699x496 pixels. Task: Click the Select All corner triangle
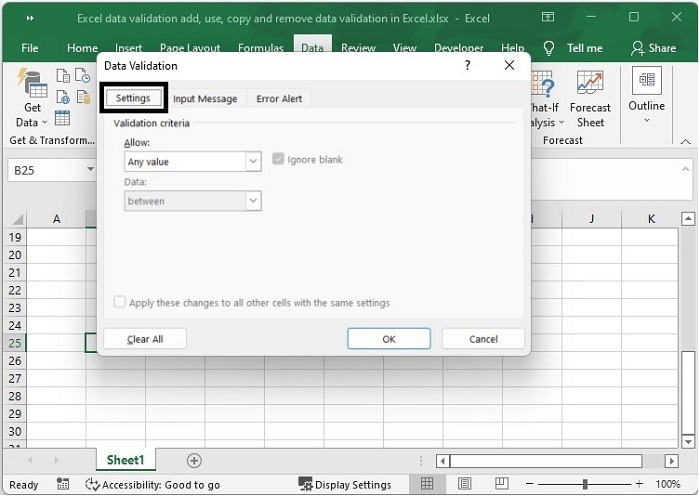pos(17,219)
